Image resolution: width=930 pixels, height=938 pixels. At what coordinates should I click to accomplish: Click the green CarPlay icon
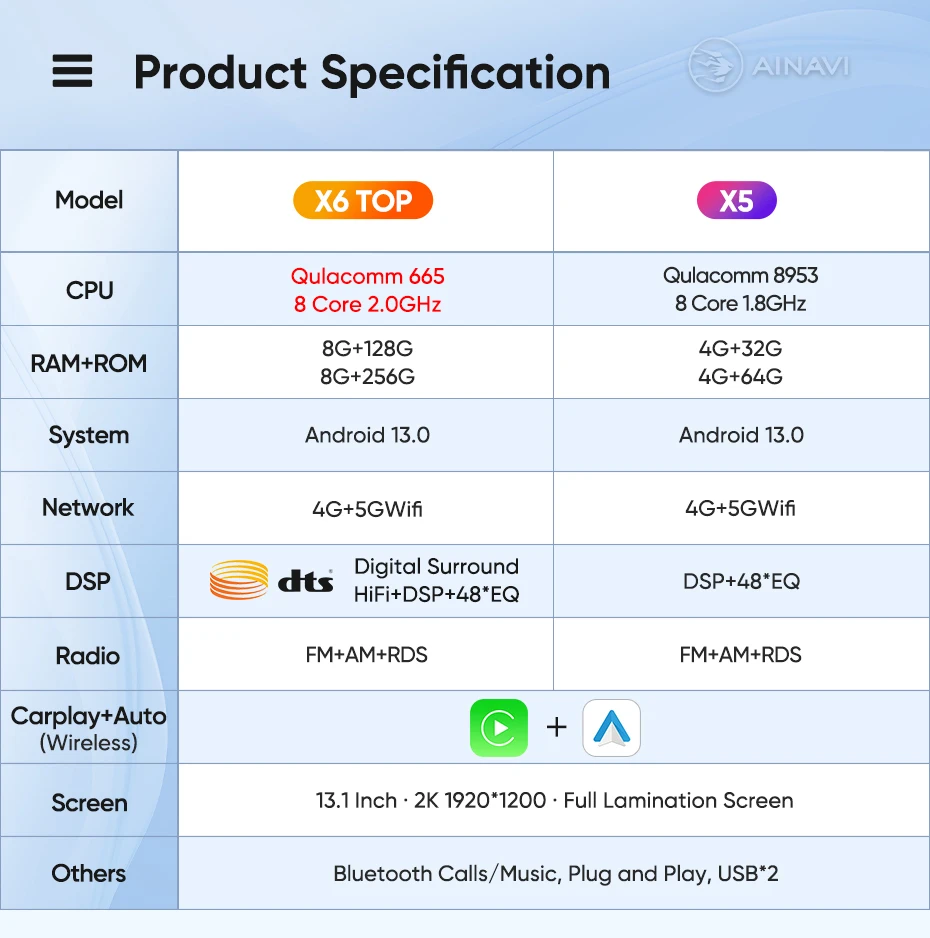coord(499,727)
